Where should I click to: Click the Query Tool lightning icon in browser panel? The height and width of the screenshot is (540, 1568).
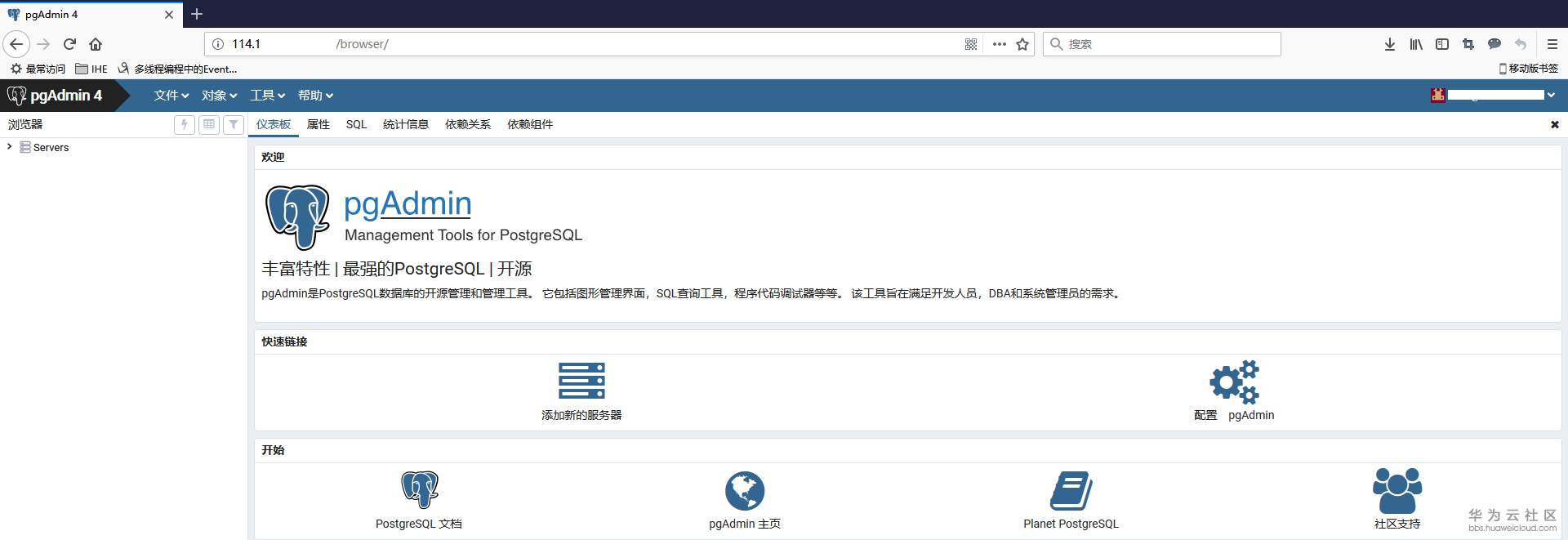185,124
